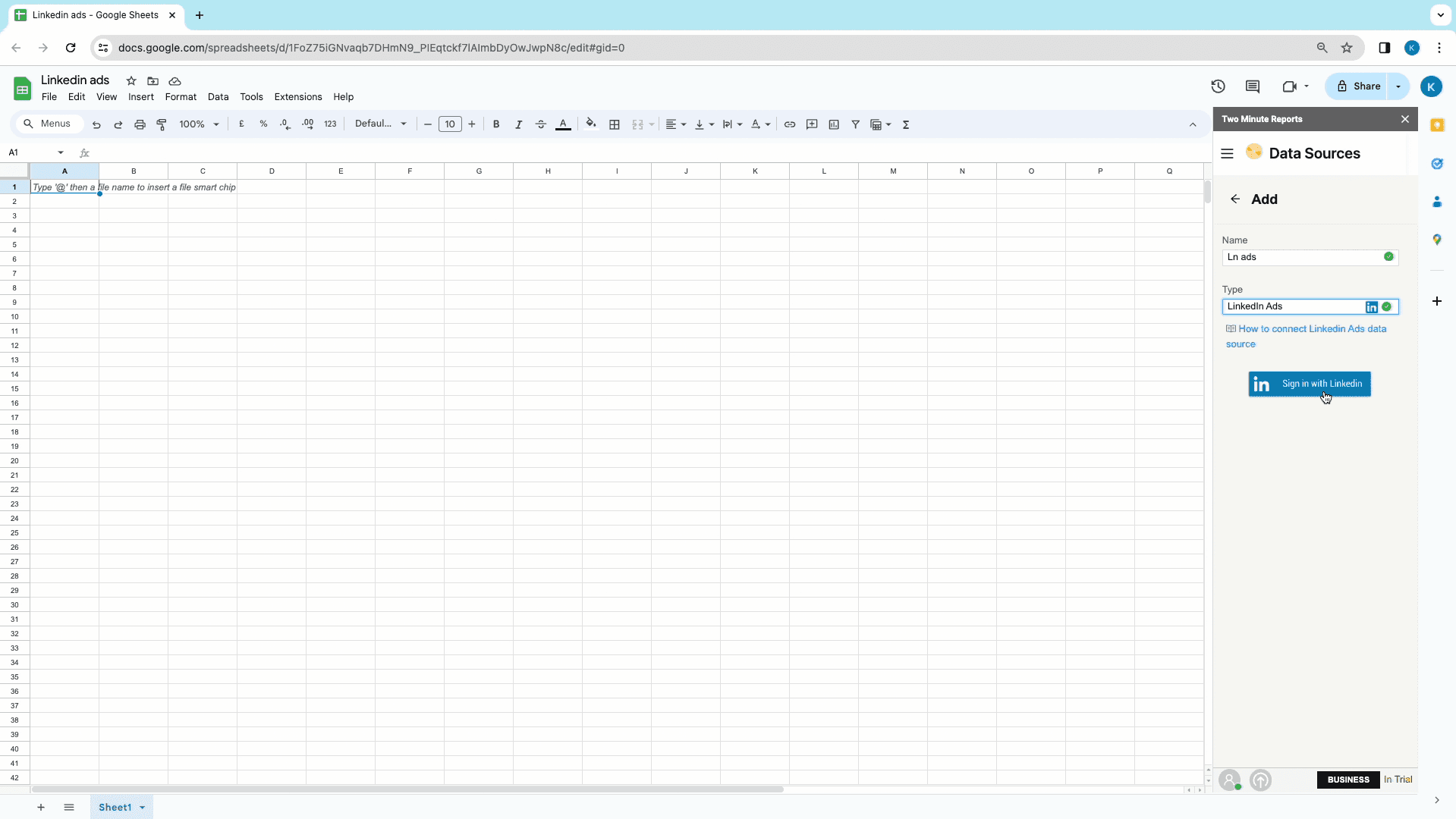Viewport: 1456px width, 819px height.
Task: Insert a chart
Action: (834, 124)
